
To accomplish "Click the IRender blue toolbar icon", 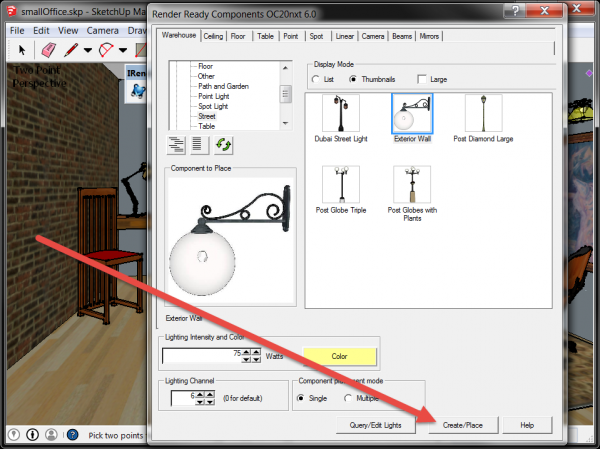I will click(138, 91).
